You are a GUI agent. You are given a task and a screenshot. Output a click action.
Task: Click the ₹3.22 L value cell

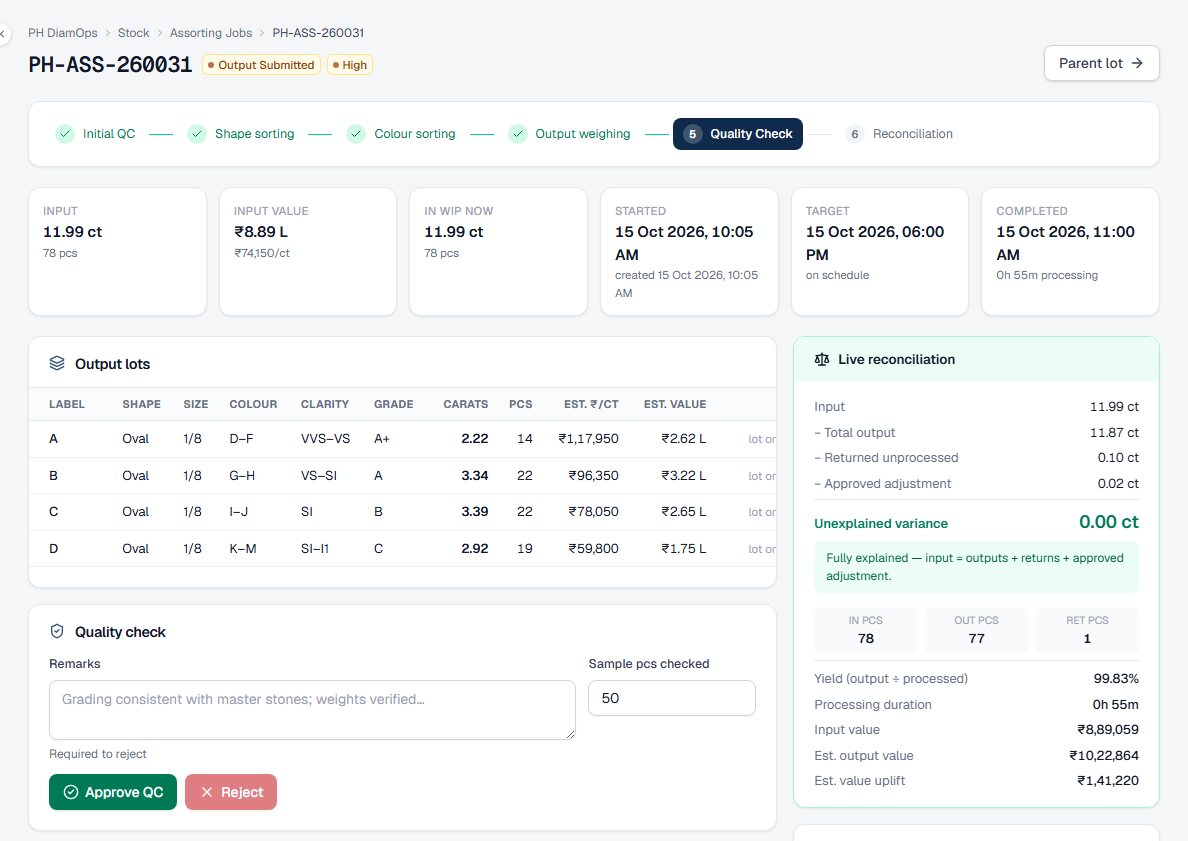[683, 476]
